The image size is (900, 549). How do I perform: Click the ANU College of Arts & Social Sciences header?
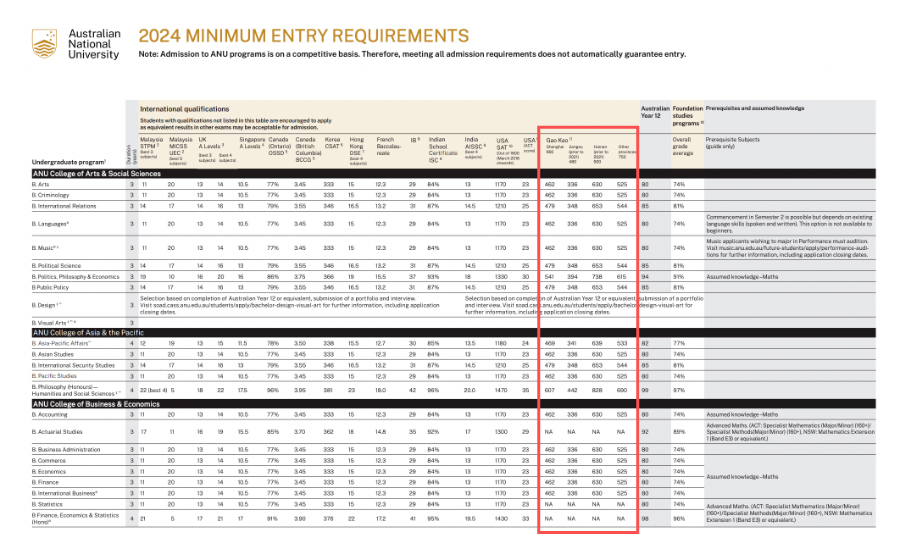(96, 173)
